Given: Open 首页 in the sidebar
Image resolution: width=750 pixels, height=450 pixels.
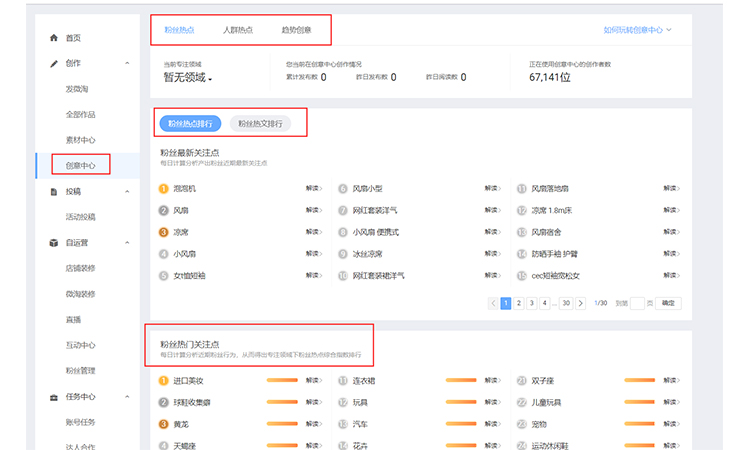Looking at the screenshot, I should pyautogui.click(x=73, y=38).
